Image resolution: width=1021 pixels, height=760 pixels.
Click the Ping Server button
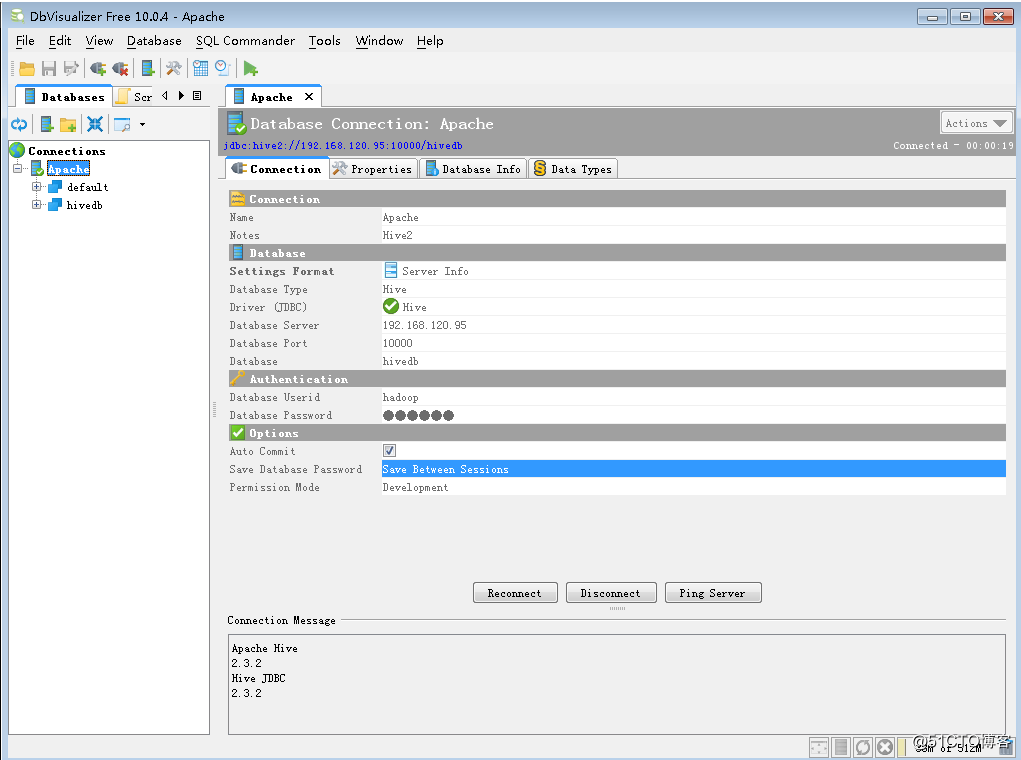pos(712,593)
